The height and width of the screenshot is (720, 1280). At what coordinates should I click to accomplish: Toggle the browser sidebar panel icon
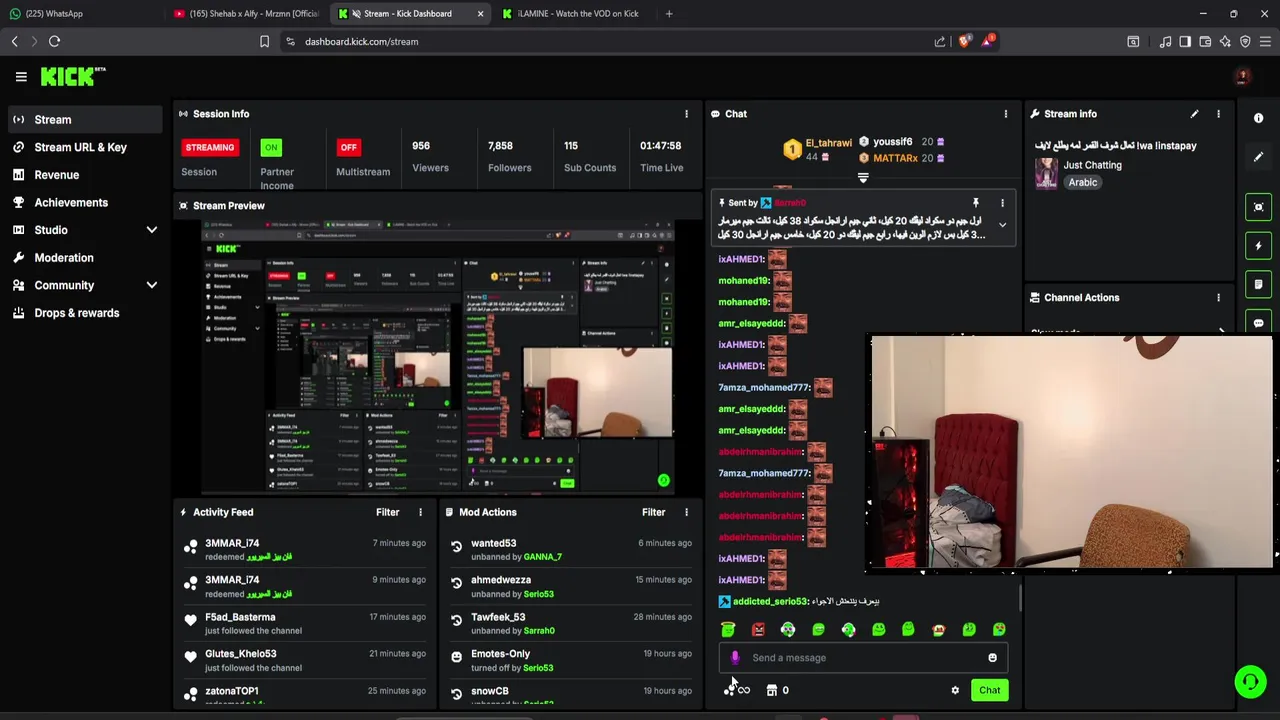1185,41
